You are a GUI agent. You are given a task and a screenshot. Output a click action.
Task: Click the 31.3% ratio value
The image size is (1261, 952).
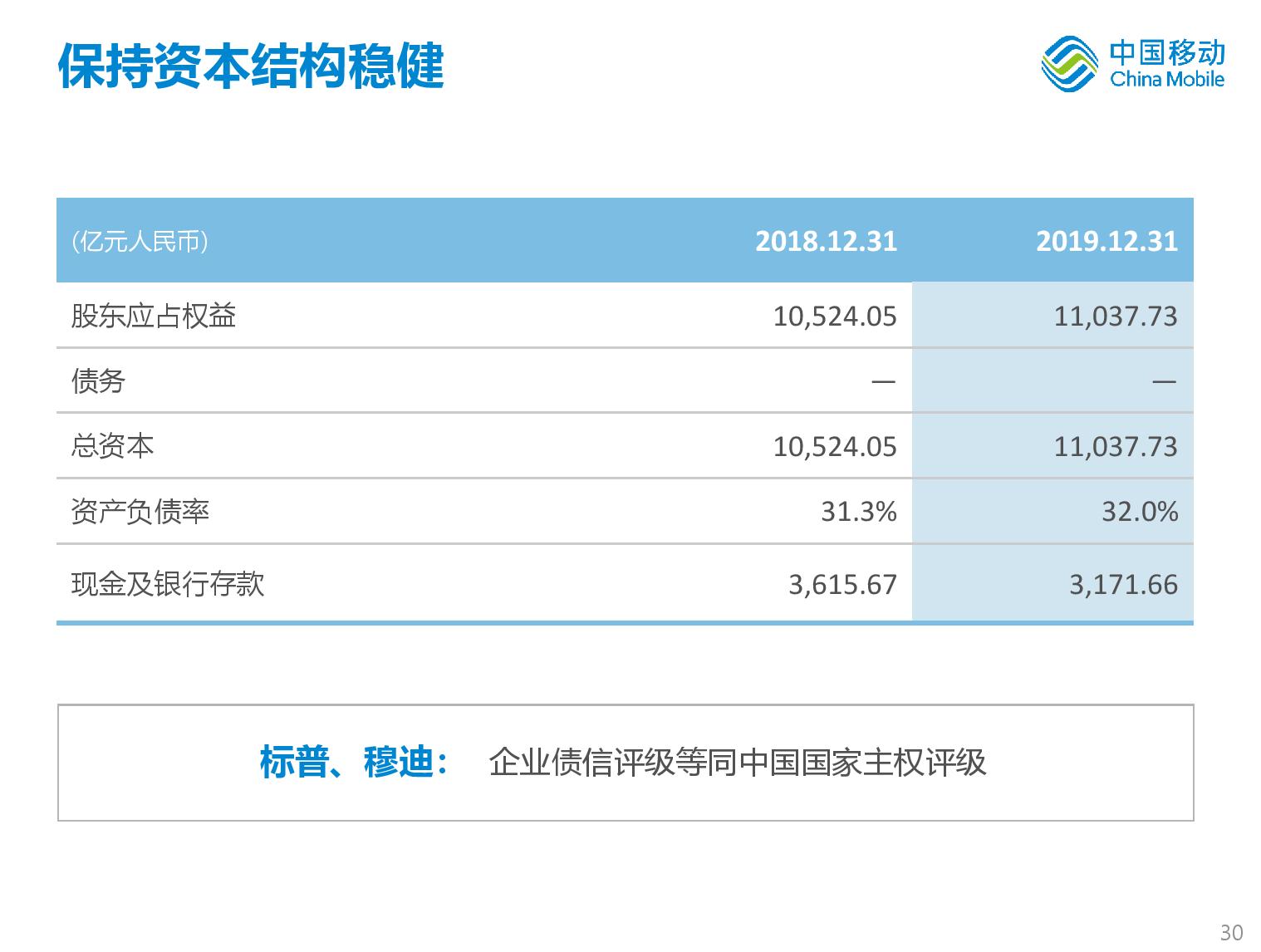(x=859, y=512)
